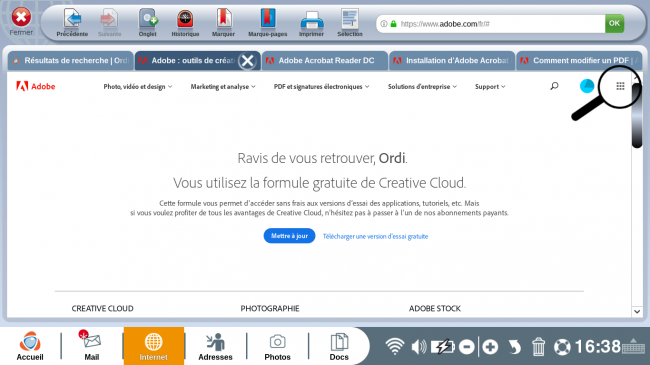This screenshot has width=650, height=365.
Task: Click the green OK button
Action: (x=614, y=24)
